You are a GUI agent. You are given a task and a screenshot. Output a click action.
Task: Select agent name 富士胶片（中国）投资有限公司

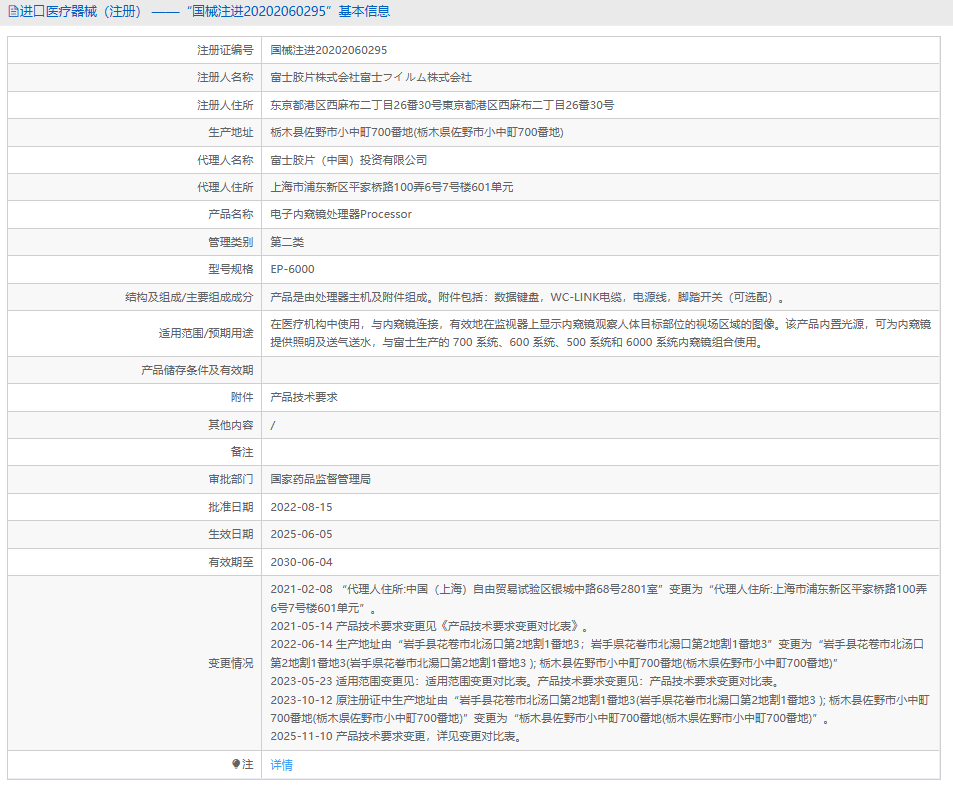pyautogui.click(x=349, y=160)
